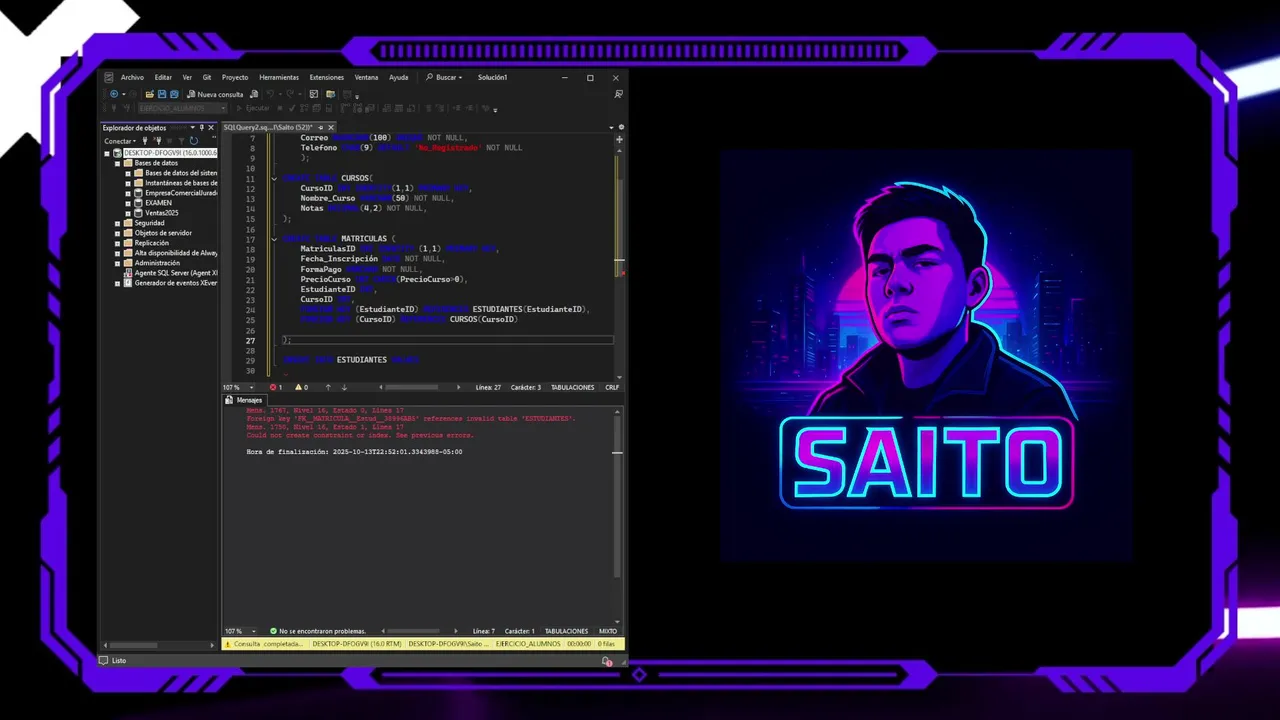Collapse the DESKTOP-DFOGV9I server node
1280x720 pixels.
pos(107,153)
